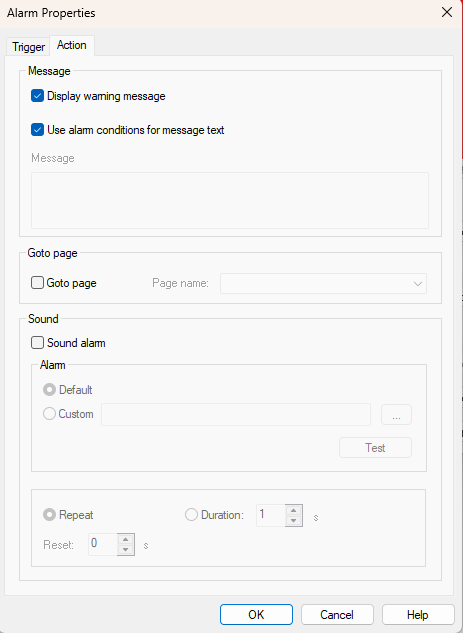This screenshot has height=633, width=463.
Task: Decrease Reset value with down arrow
Action: tap(126, 549)
